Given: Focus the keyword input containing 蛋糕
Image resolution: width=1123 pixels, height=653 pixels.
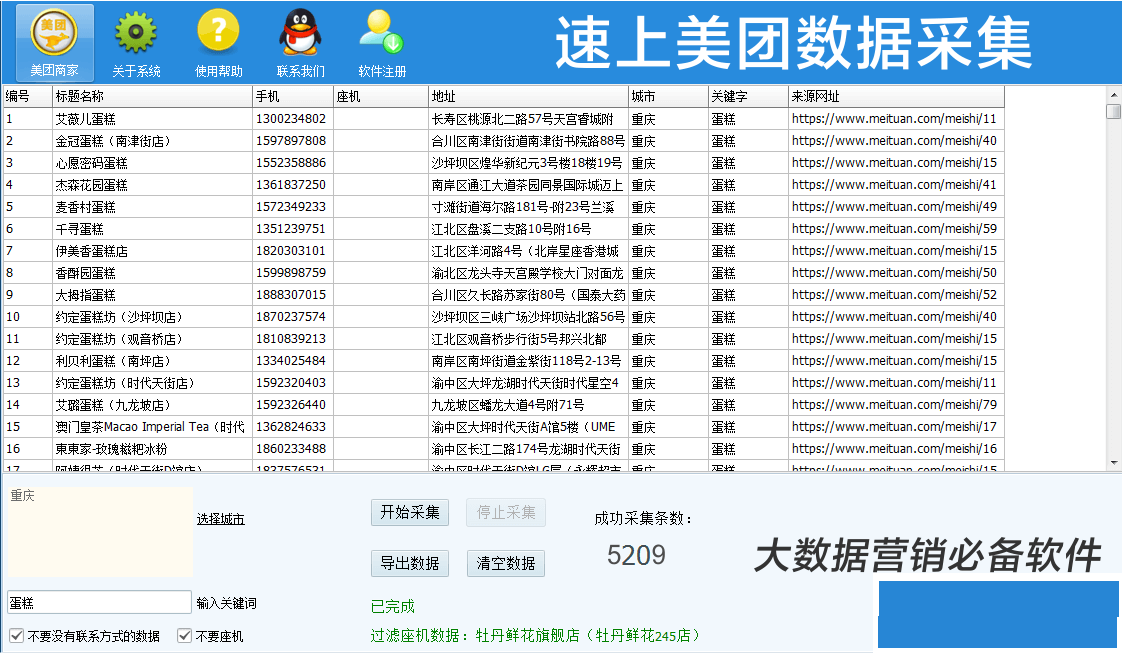Looking at the screenshot, I should point(99,603).
